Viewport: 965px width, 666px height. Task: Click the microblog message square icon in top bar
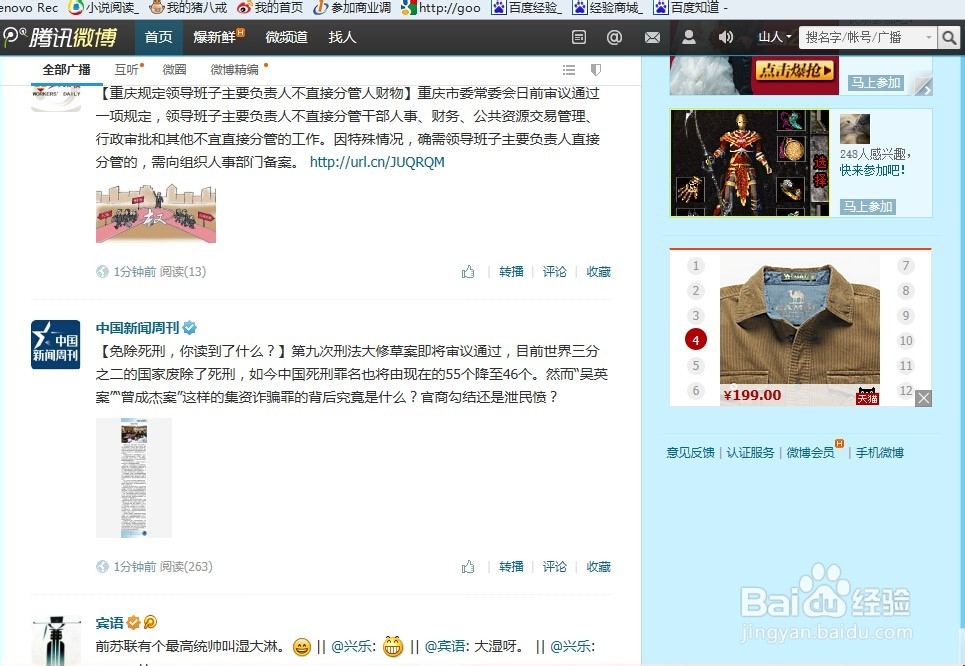pyautogui.click(x=578, y=37)
